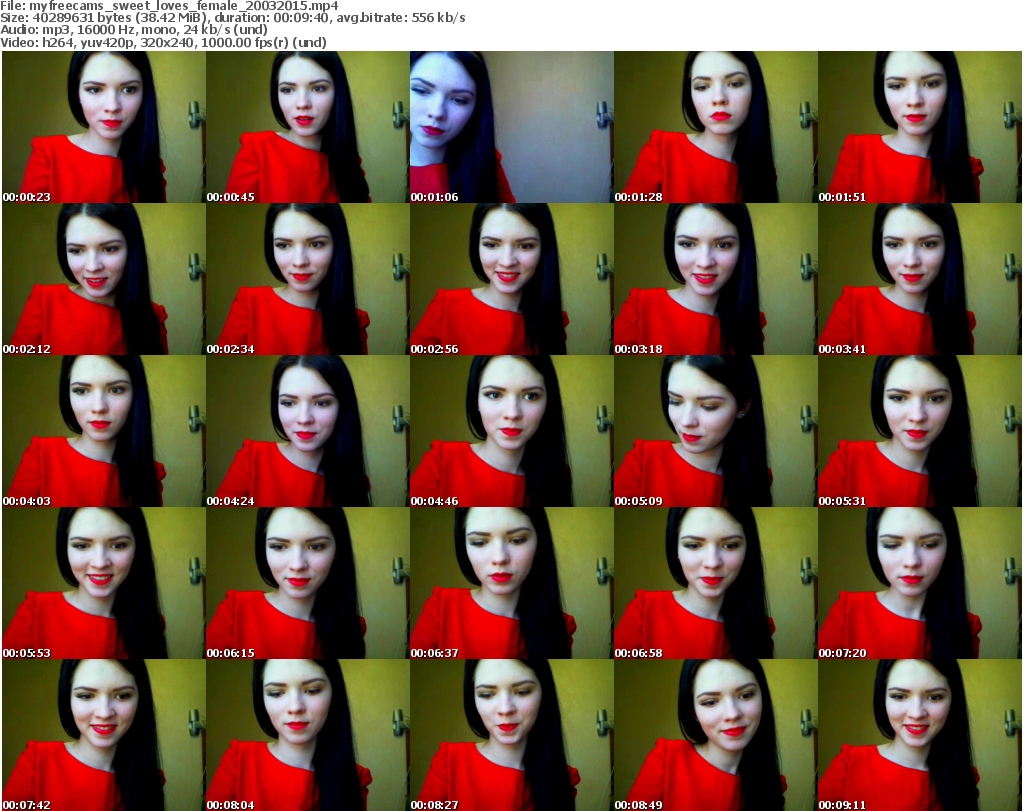Select the frame stamped 00:05:31
Image resolution: width=1024 pixels, height=811 pixels.
[x=920, y=431]
